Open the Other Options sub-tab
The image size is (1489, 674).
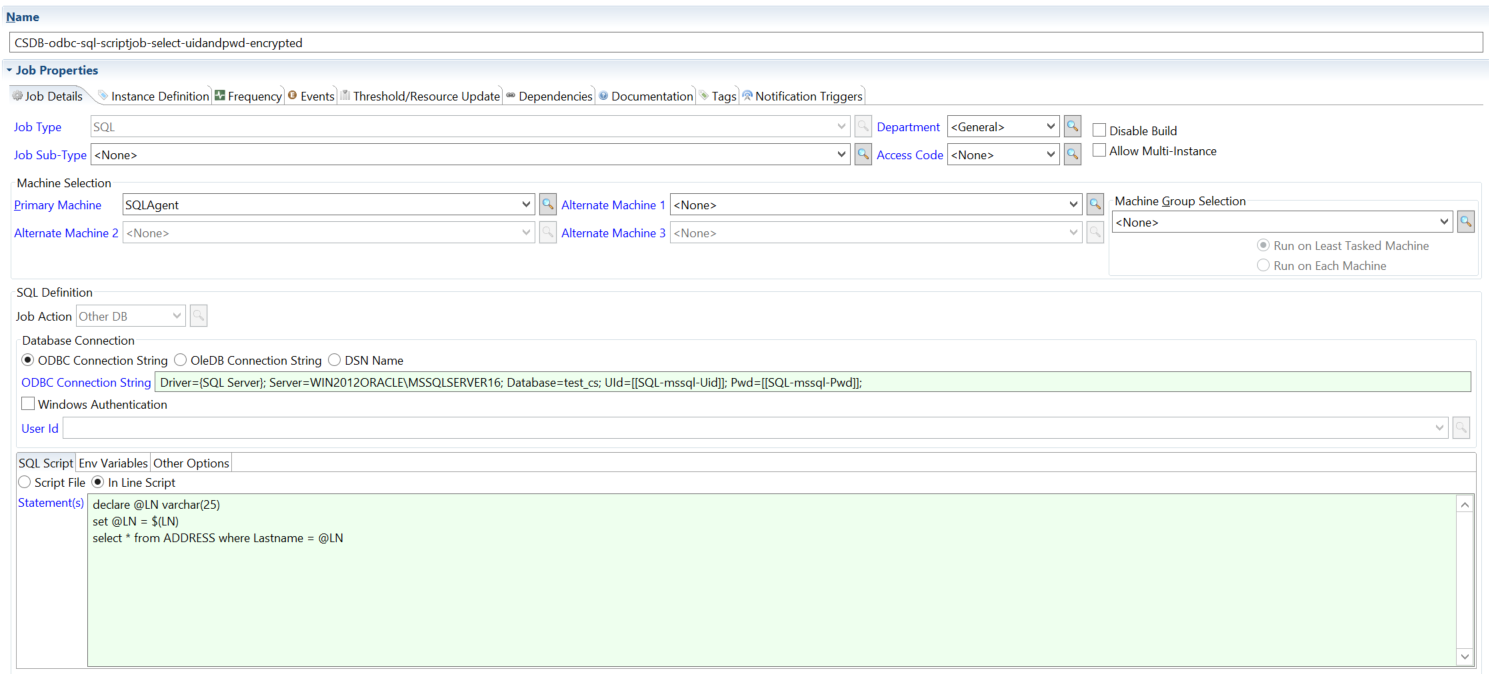191,463
